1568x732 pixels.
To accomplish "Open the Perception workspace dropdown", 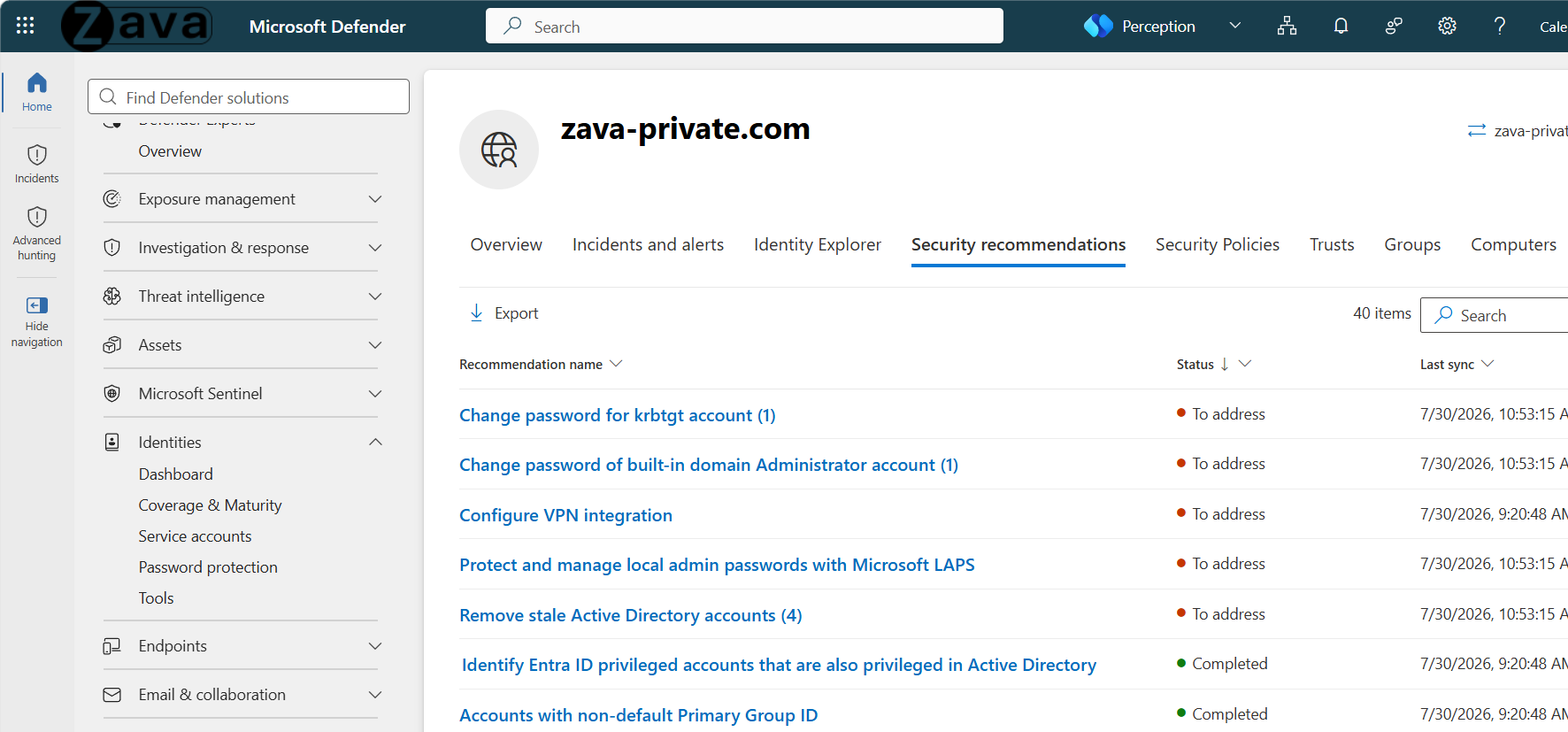I will click(1235, 26).
